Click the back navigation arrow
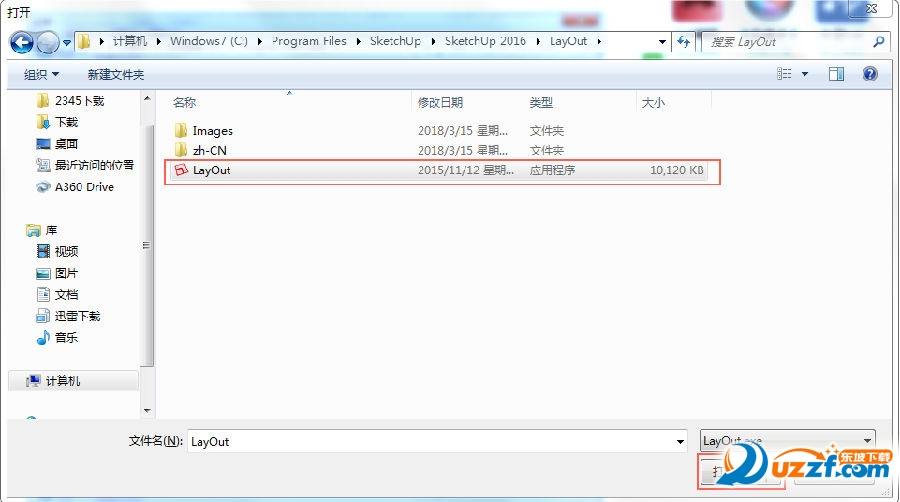The height and width of the screenshot is (502, 900). point(22,42)
